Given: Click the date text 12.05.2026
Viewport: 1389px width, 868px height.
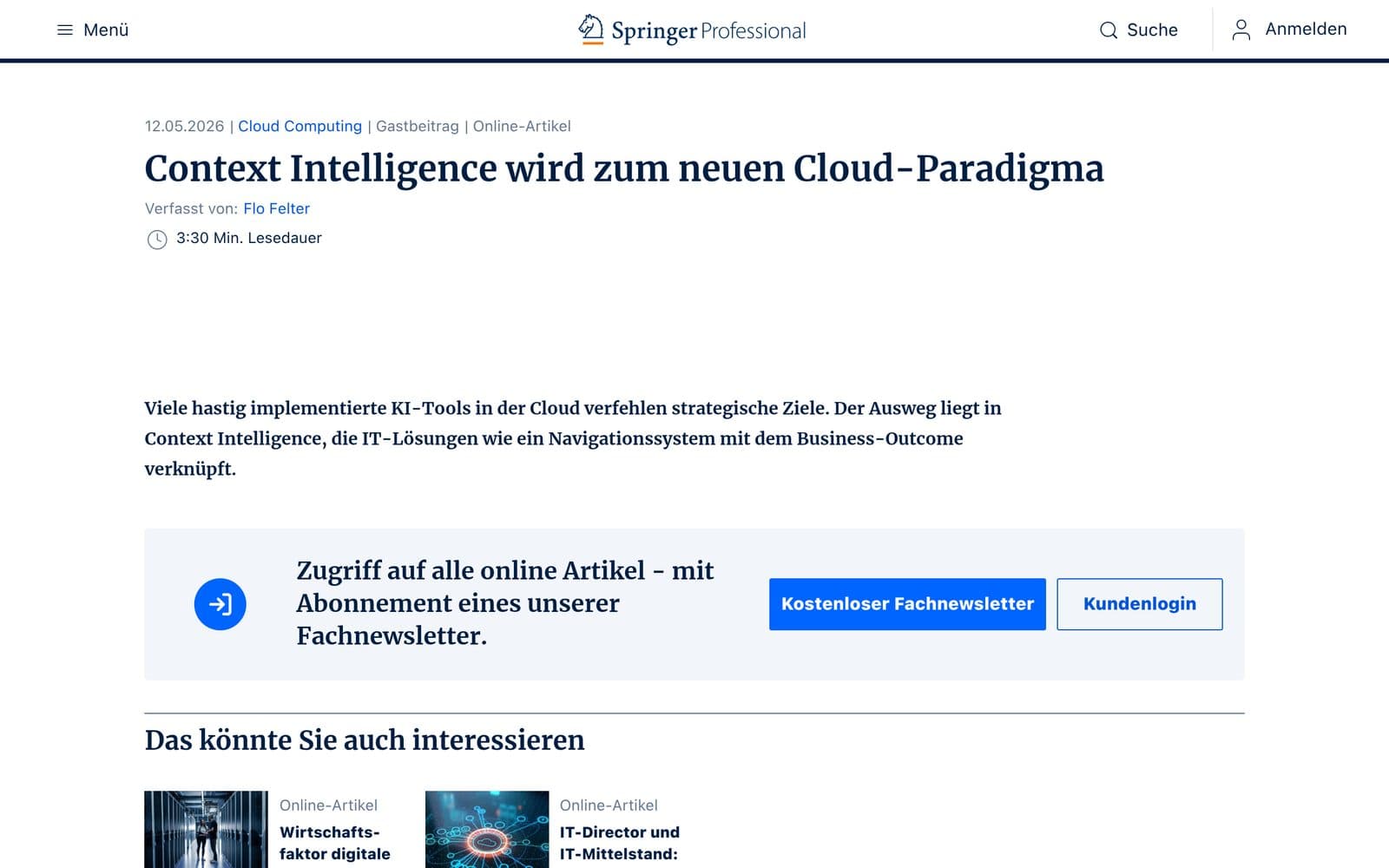Looking at the screenshot, I should [184, 126].
